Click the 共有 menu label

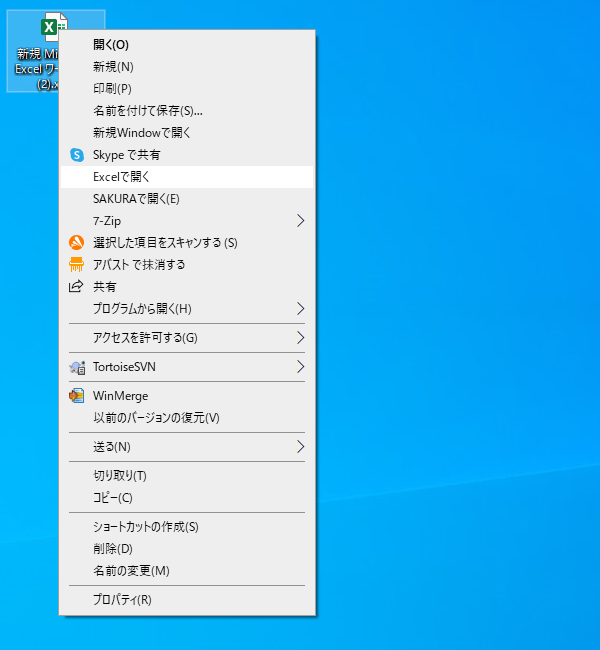(x=104, y=286)
